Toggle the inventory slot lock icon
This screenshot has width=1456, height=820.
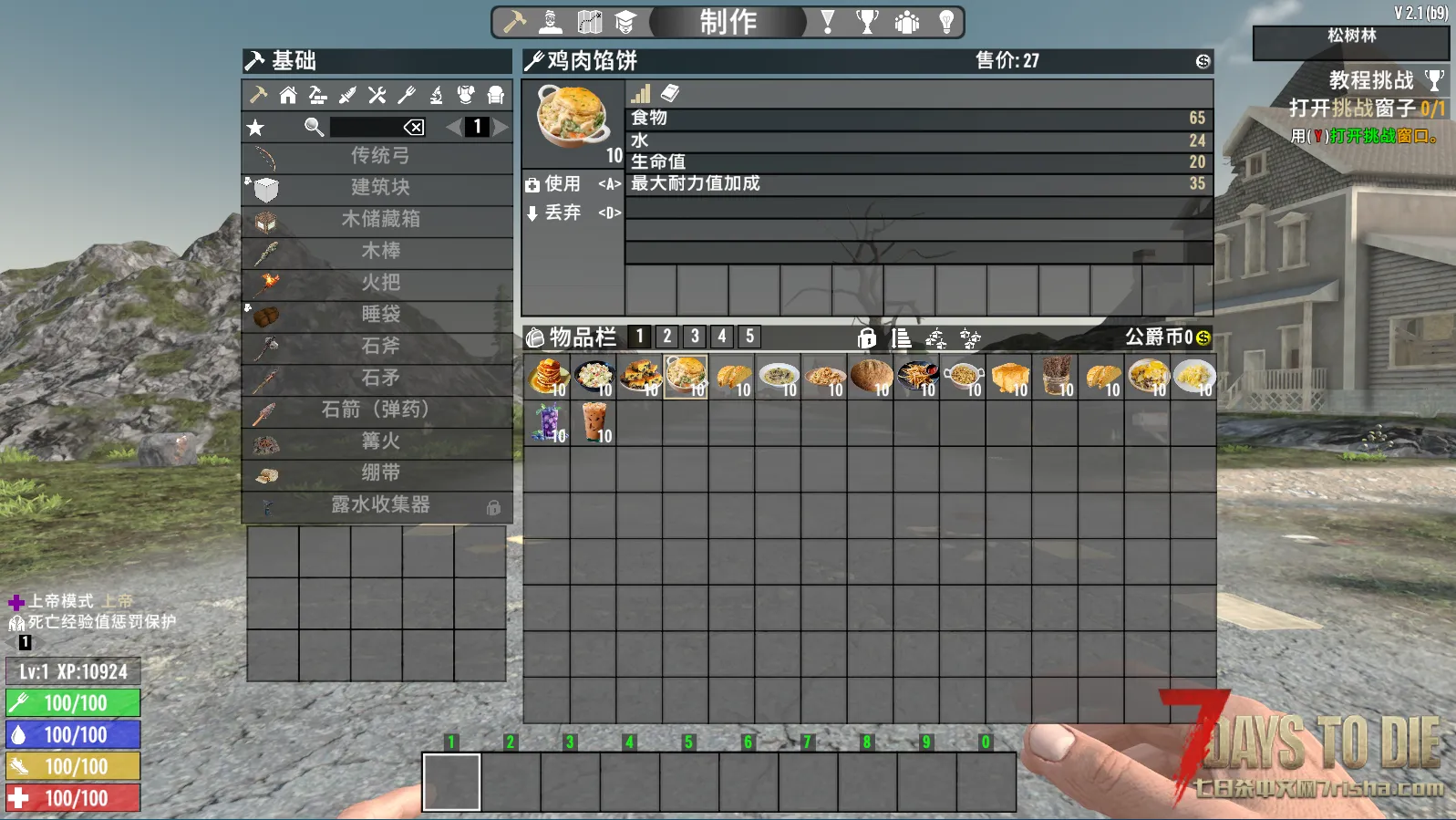(867, 338)
